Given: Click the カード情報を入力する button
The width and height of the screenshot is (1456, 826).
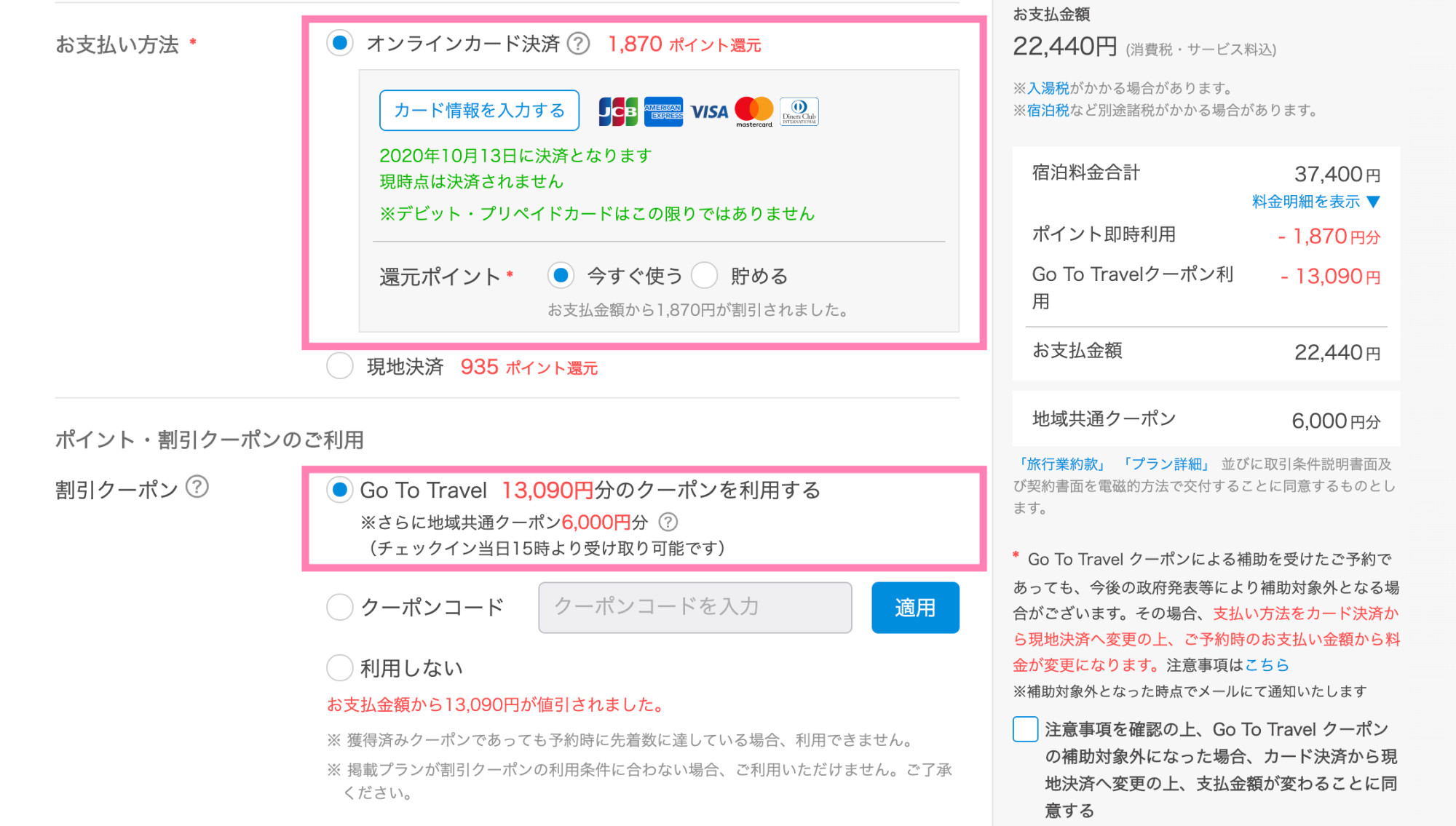Looking at the screenshot, I should (x=479, y=111).
